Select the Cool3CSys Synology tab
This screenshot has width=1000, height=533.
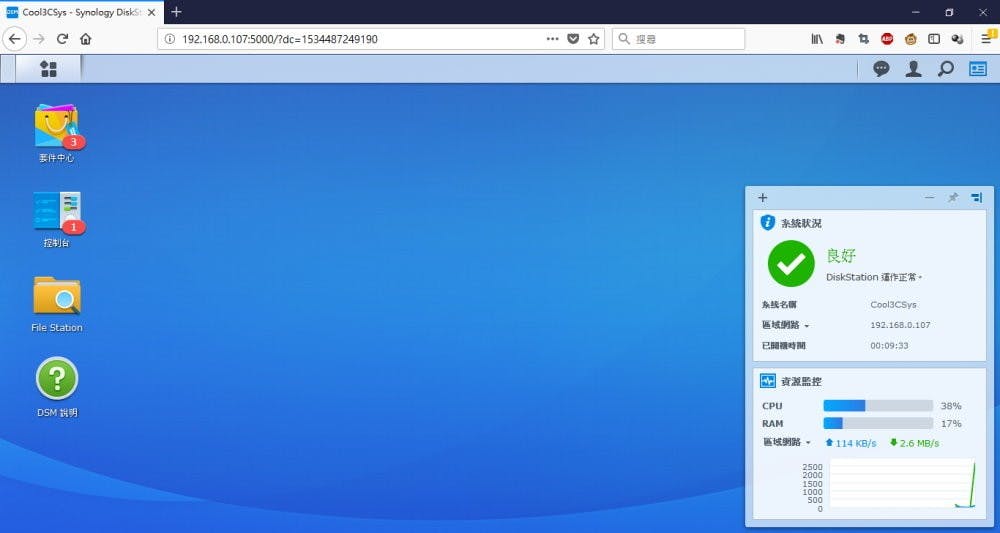click(x=82, y=12)
